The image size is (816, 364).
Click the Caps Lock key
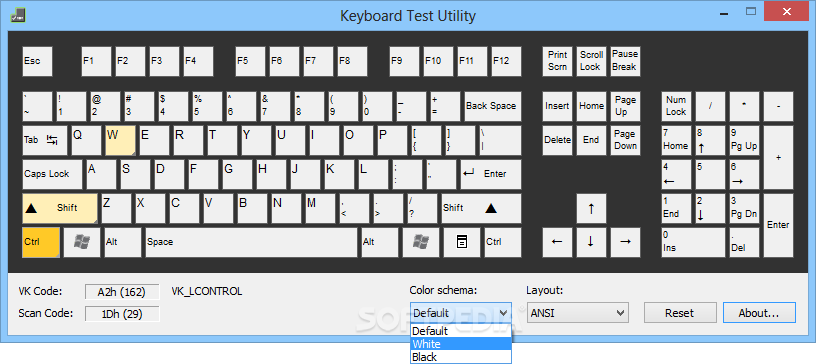pyautogui.click(x=52, y=174)
